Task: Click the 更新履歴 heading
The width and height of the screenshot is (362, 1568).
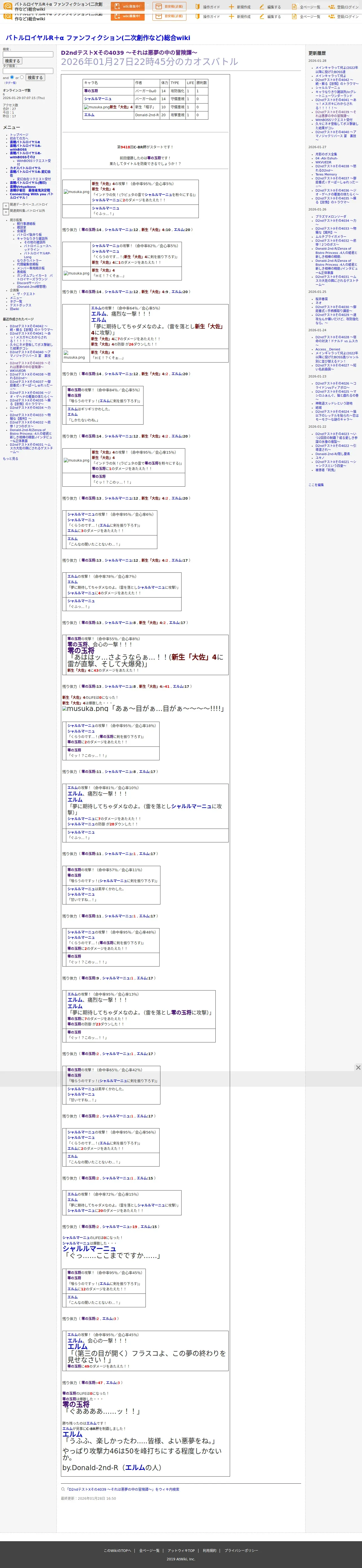Action: pos(317,53)
